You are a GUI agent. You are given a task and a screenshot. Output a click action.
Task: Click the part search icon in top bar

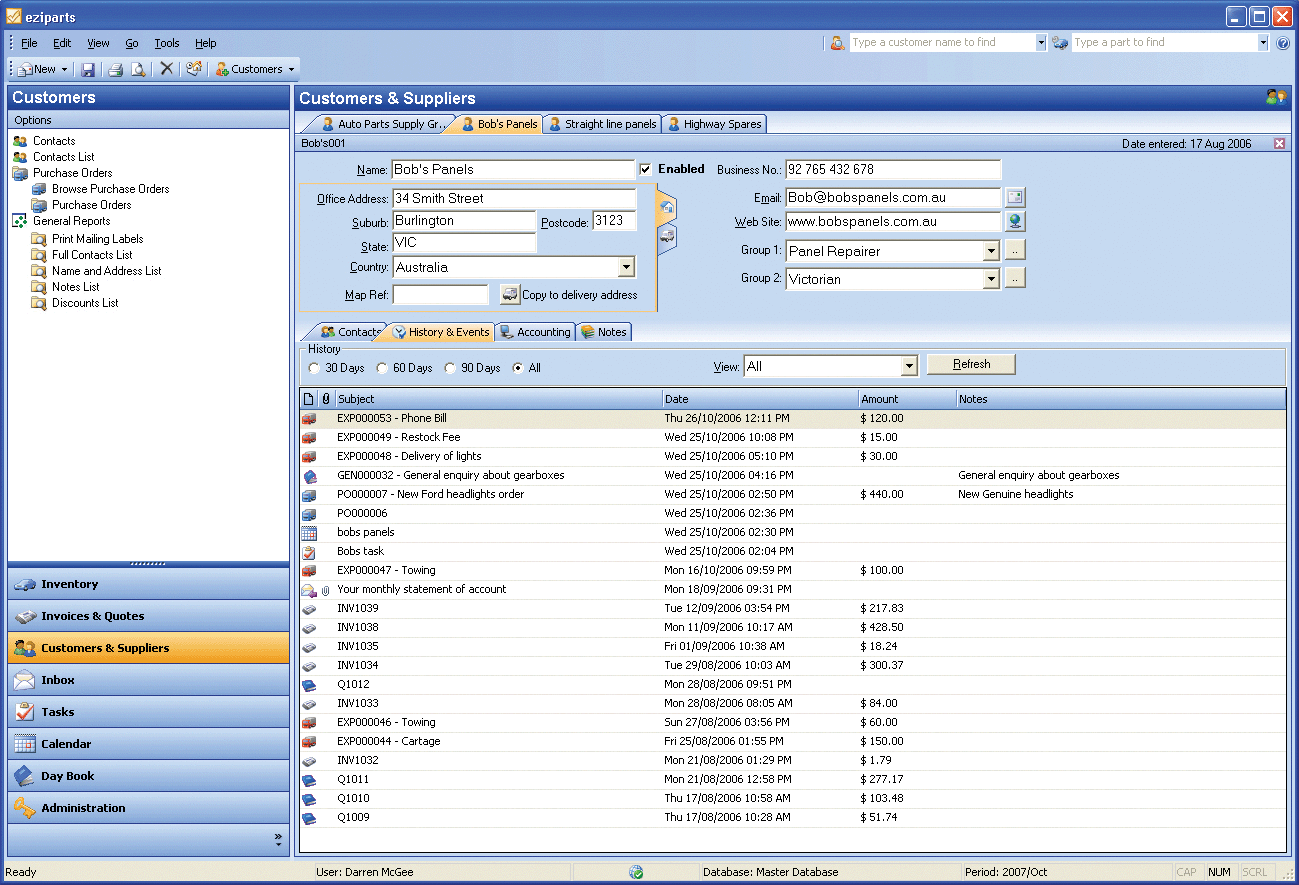[1060, 43]
